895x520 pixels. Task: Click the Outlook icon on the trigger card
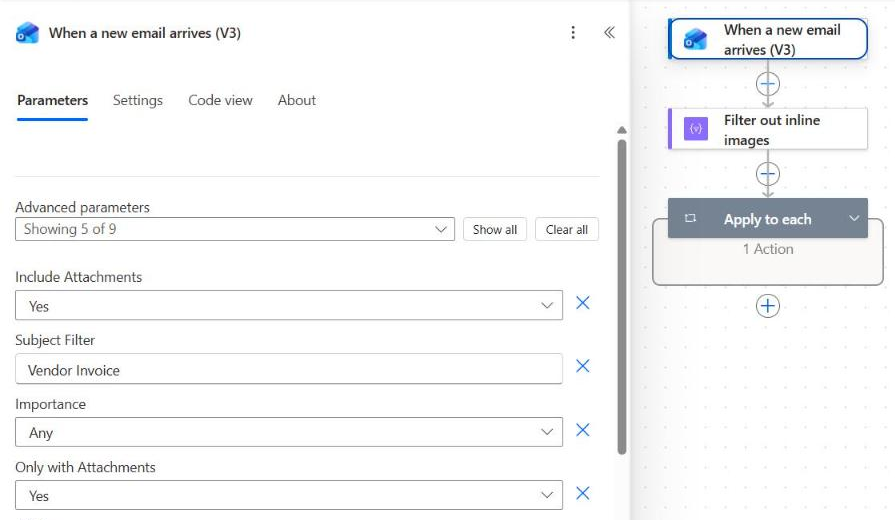tap(695, 39)
